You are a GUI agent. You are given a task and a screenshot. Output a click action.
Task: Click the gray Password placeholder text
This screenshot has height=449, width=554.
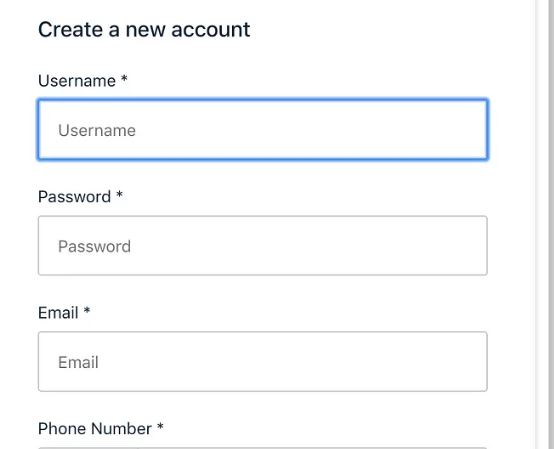(94, 247)
